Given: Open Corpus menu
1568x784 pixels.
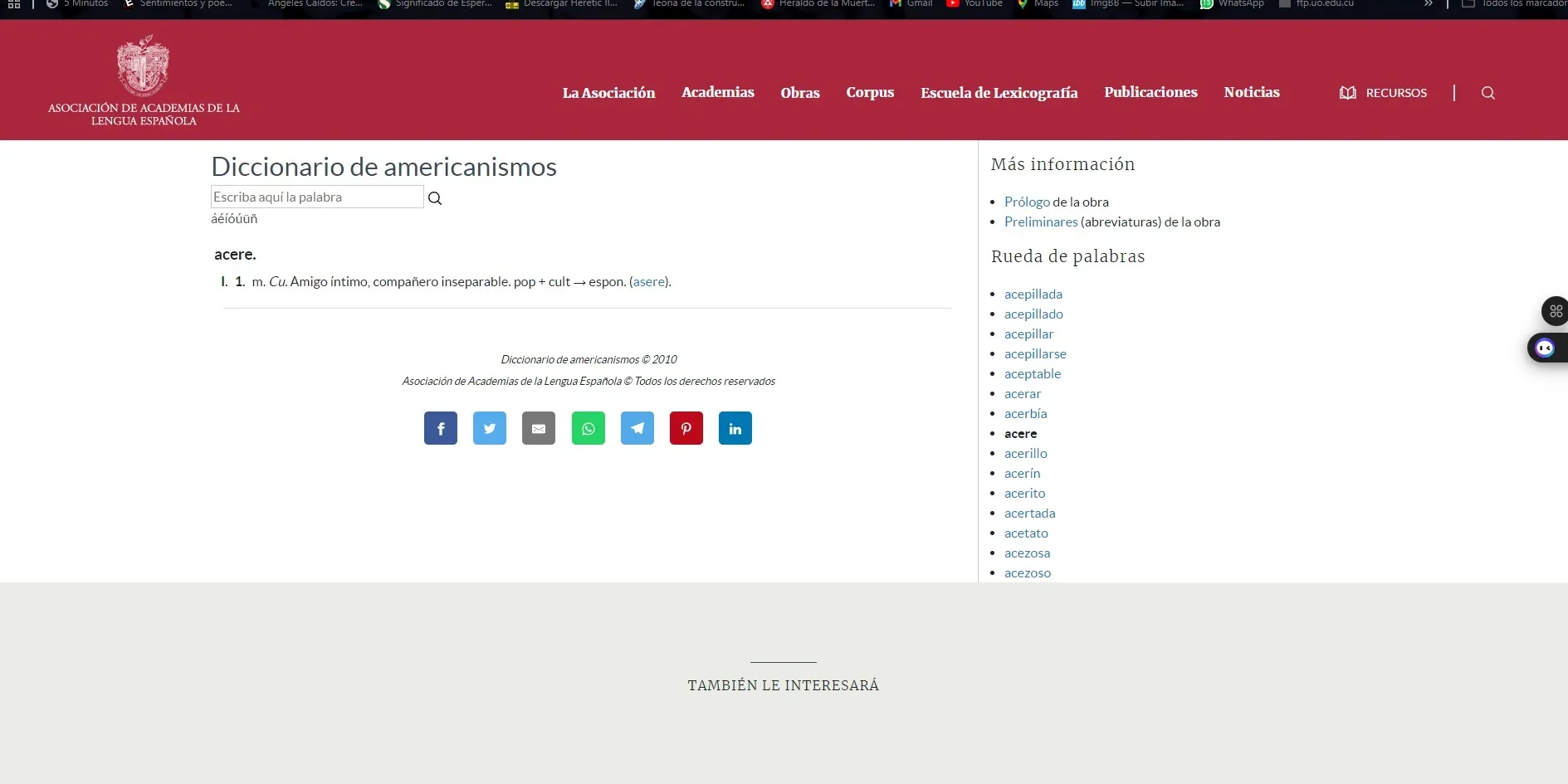Looking at the screenshot, I should (870, 93).
